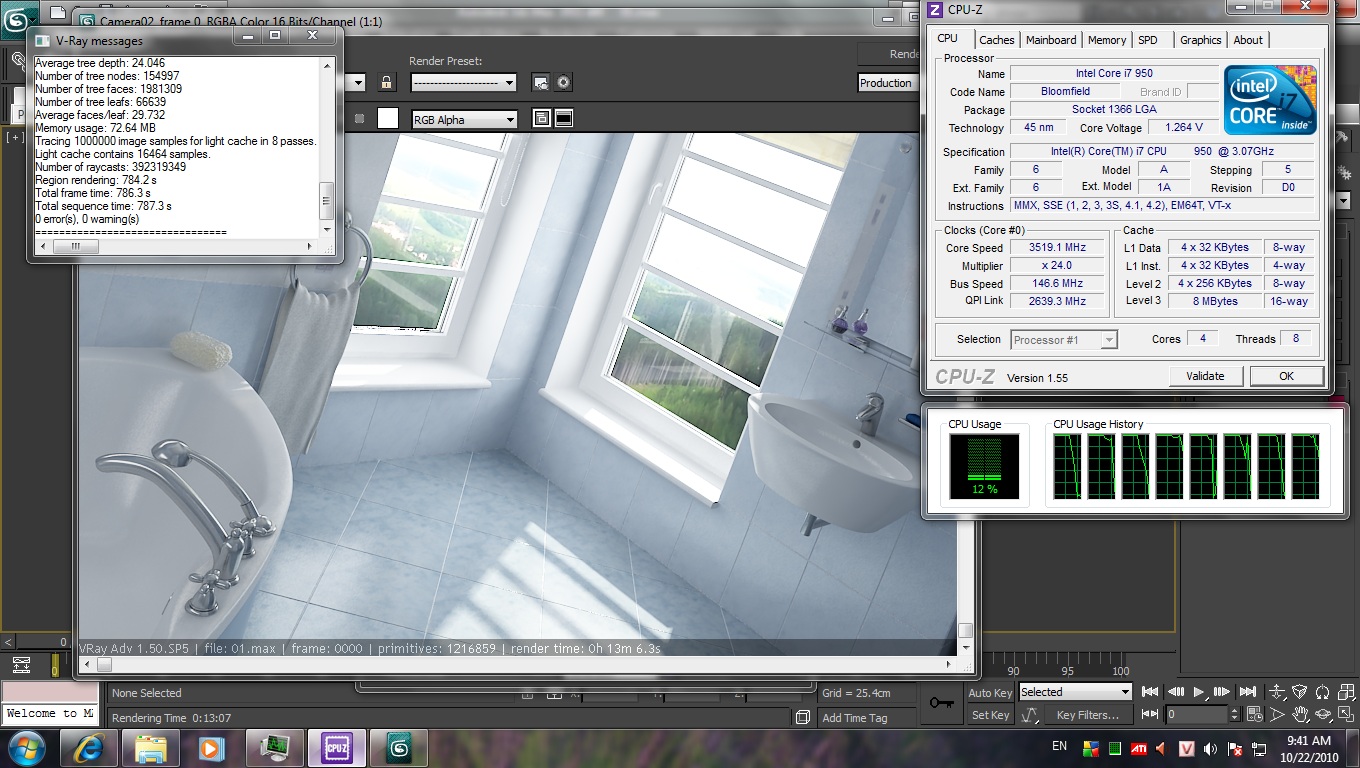Screen dimensions: 1360x768
Task: Toggle Set Key animation mode
Action: pos(990,715)
